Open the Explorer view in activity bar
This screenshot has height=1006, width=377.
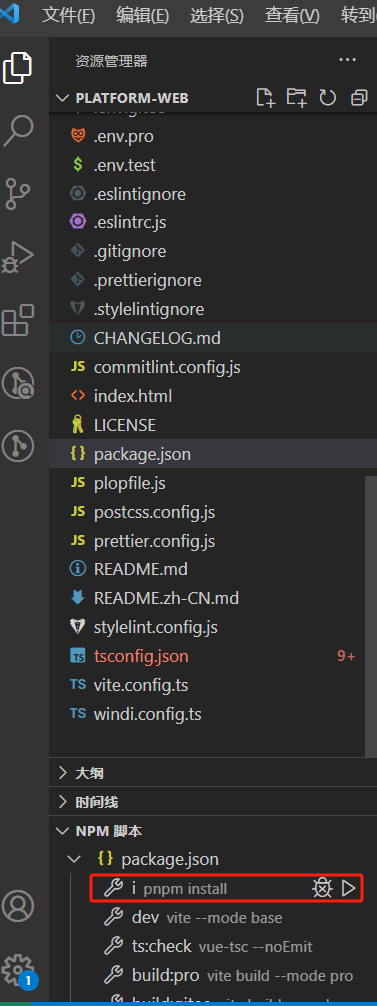(17, 67)
